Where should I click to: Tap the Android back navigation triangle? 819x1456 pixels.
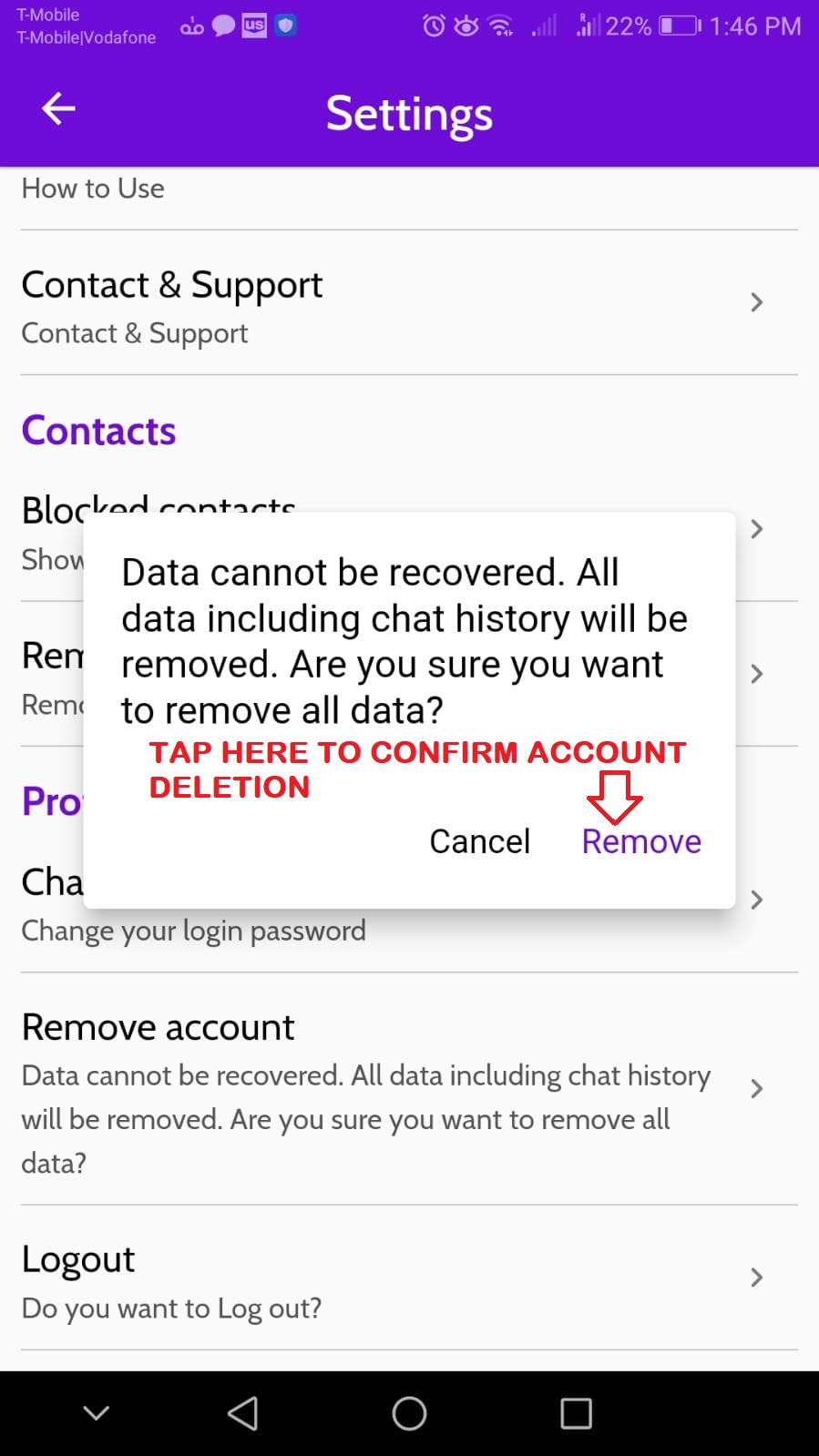pos(242,1413)
